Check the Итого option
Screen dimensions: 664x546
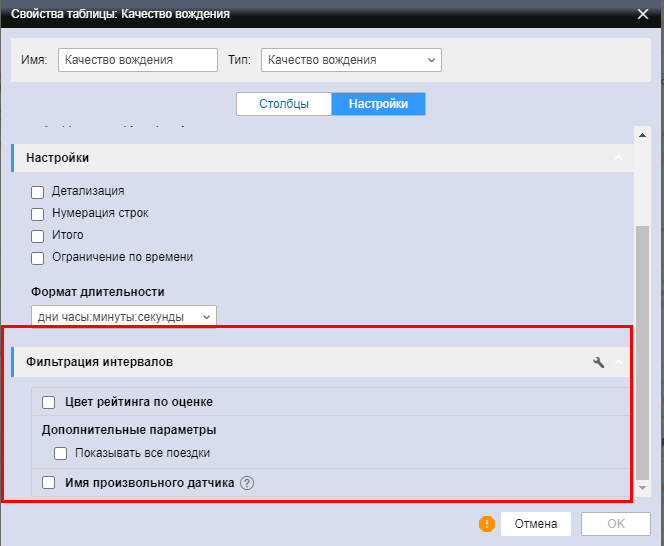(38, 235)
